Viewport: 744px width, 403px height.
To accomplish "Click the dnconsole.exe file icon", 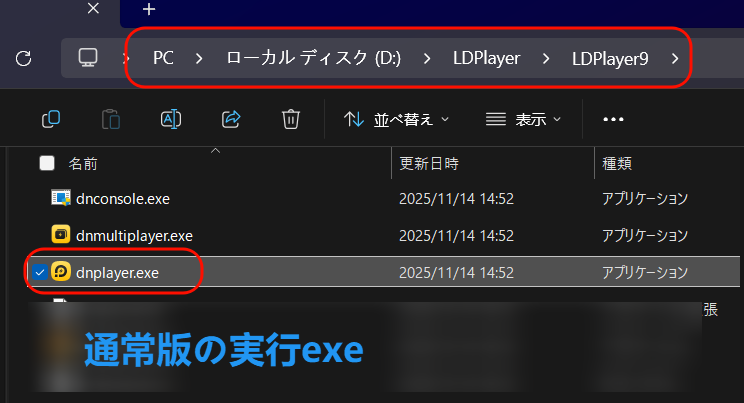I will pyautogui.click(x=61, y=198).
